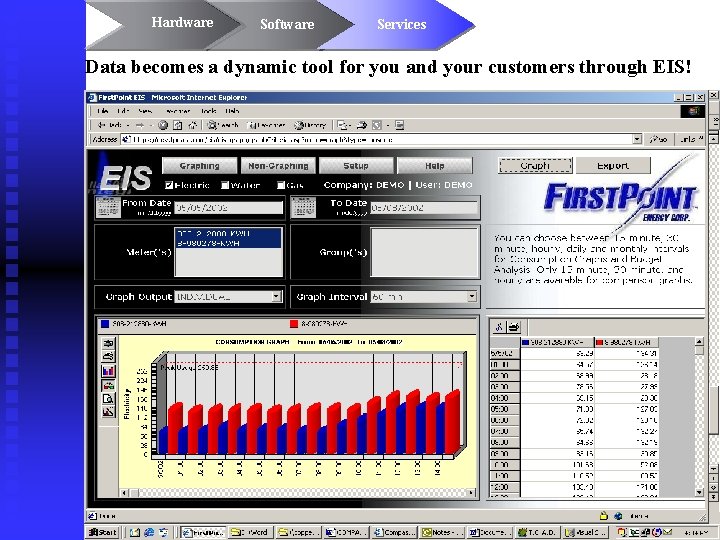The image size is (720, 540).
Task: Click the chart horizontal scrollbar right arrow
Action: 472,493
